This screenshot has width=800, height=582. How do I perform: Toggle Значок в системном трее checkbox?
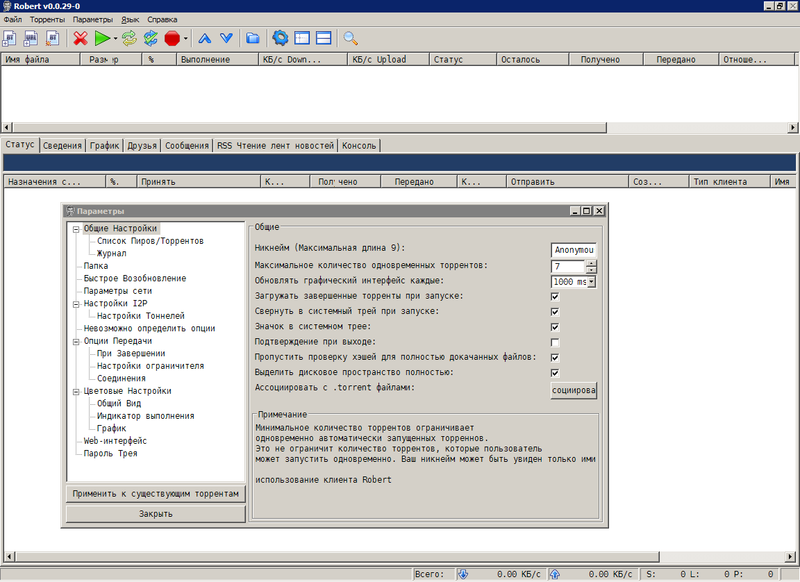tap(555, 327)
